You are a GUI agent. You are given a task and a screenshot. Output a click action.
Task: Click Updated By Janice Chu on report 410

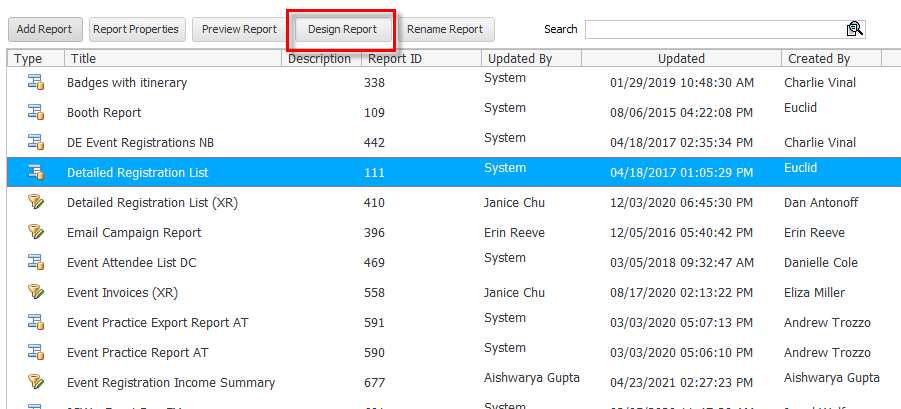[x=514, y=203]
